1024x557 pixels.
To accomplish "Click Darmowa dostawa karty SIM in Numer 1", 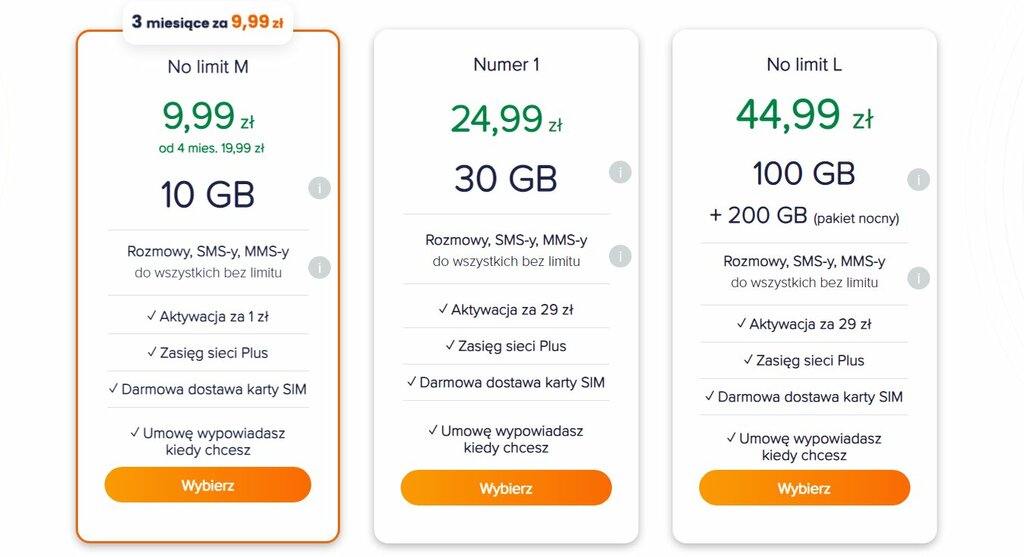I will pyautogui.click(x=506, y=383).
